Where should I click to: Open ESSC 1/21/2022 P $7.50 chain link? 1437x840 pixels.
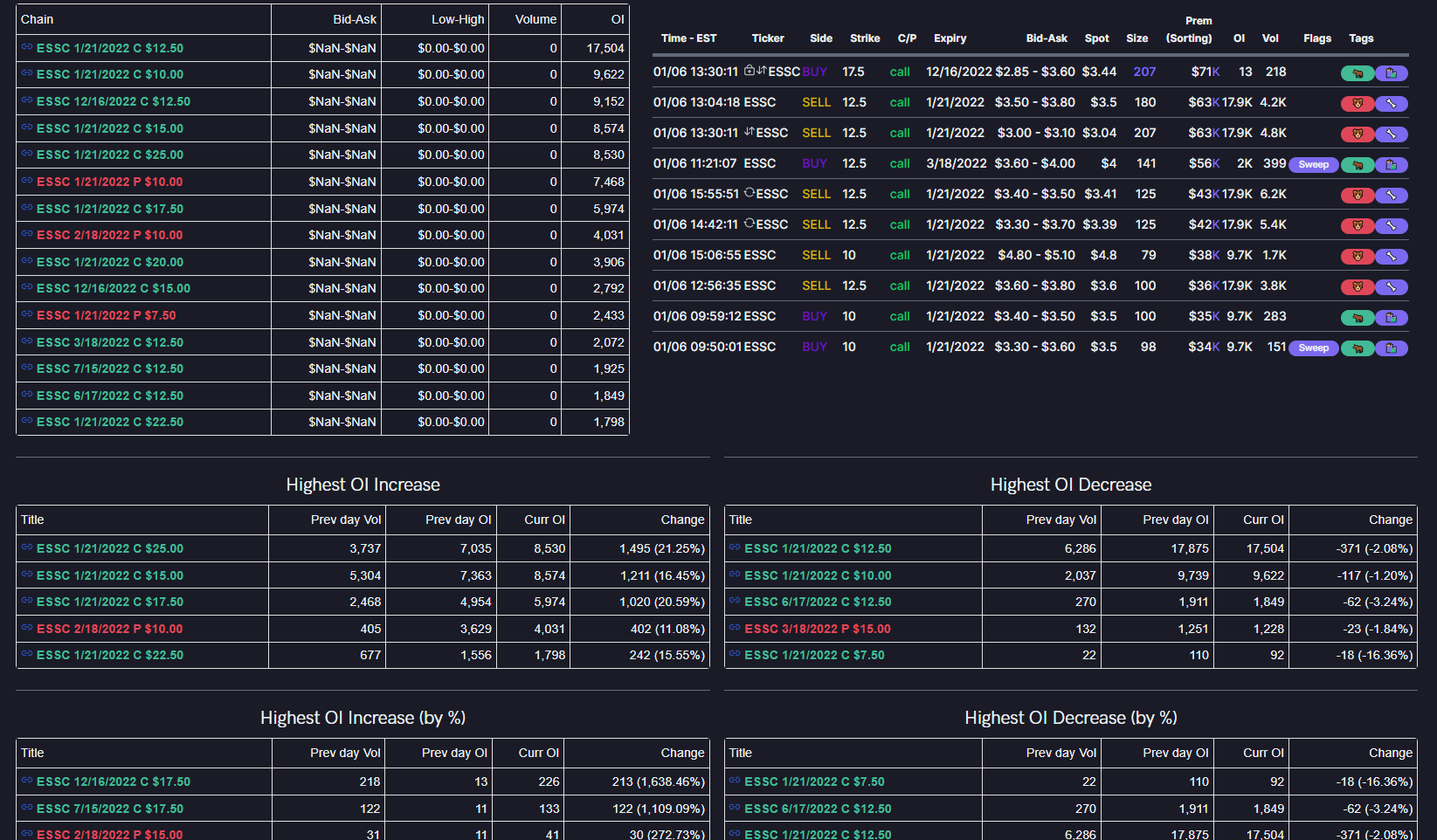coord(107,315)
